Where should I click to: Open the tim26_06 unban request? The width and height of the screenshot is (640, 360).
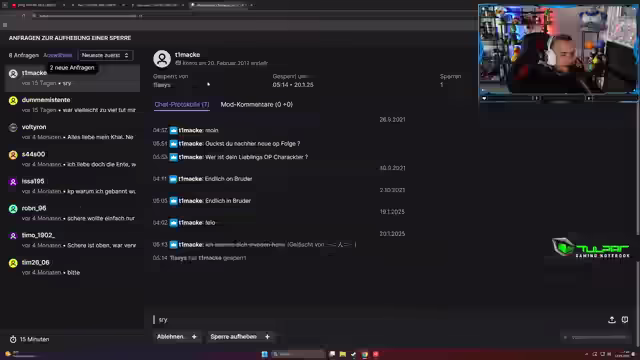[73, 267]
